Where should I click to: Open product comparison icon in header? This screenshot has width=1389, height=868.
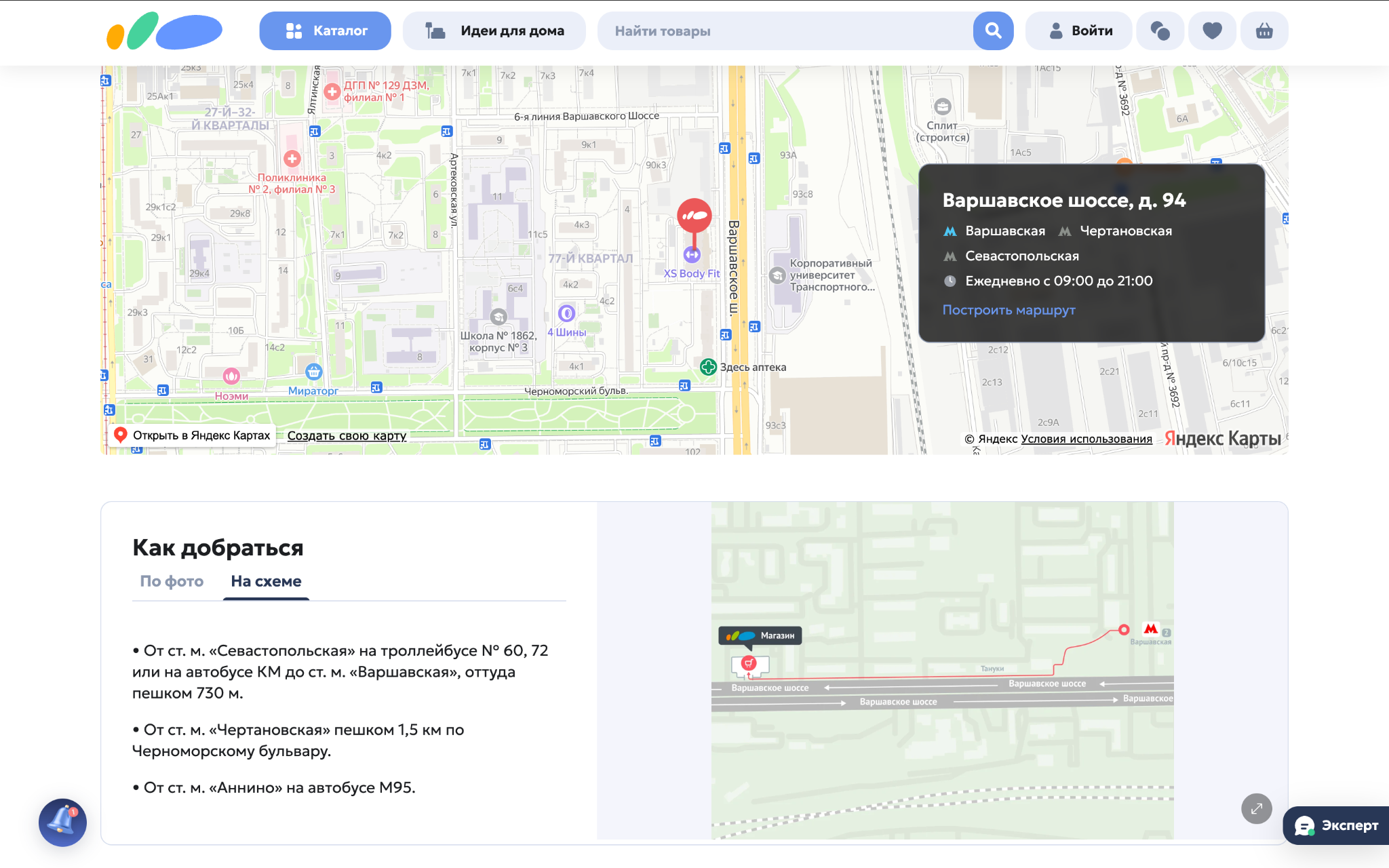pos(1160,31)
